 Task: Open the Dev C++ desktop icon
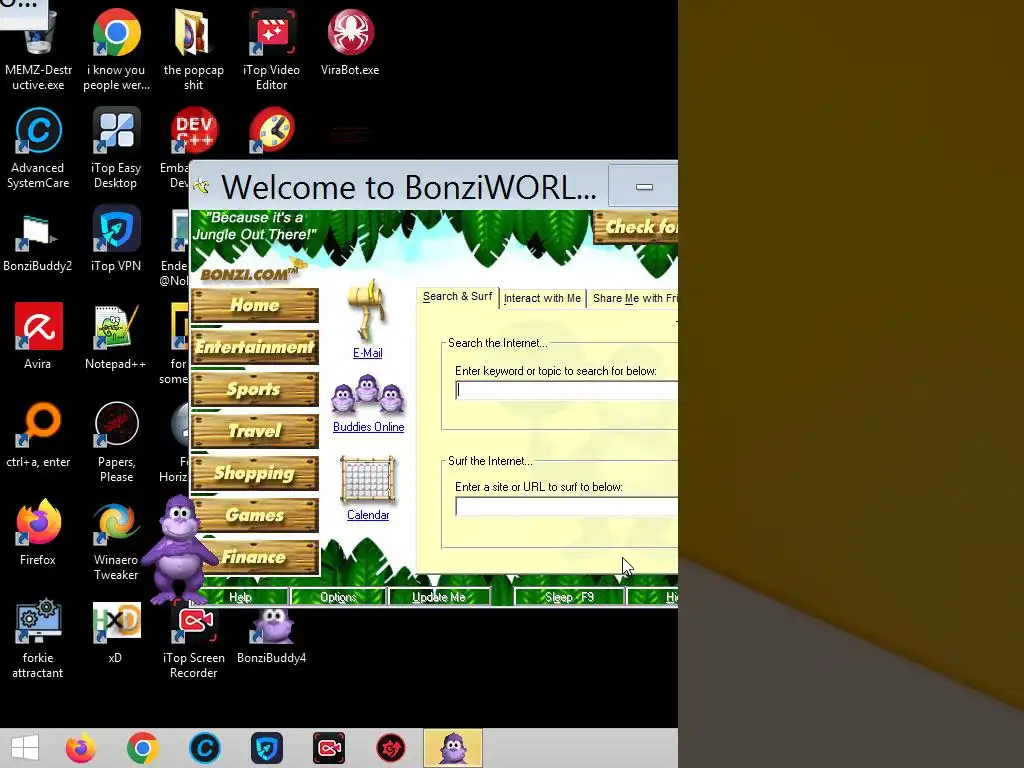[193, 131]
